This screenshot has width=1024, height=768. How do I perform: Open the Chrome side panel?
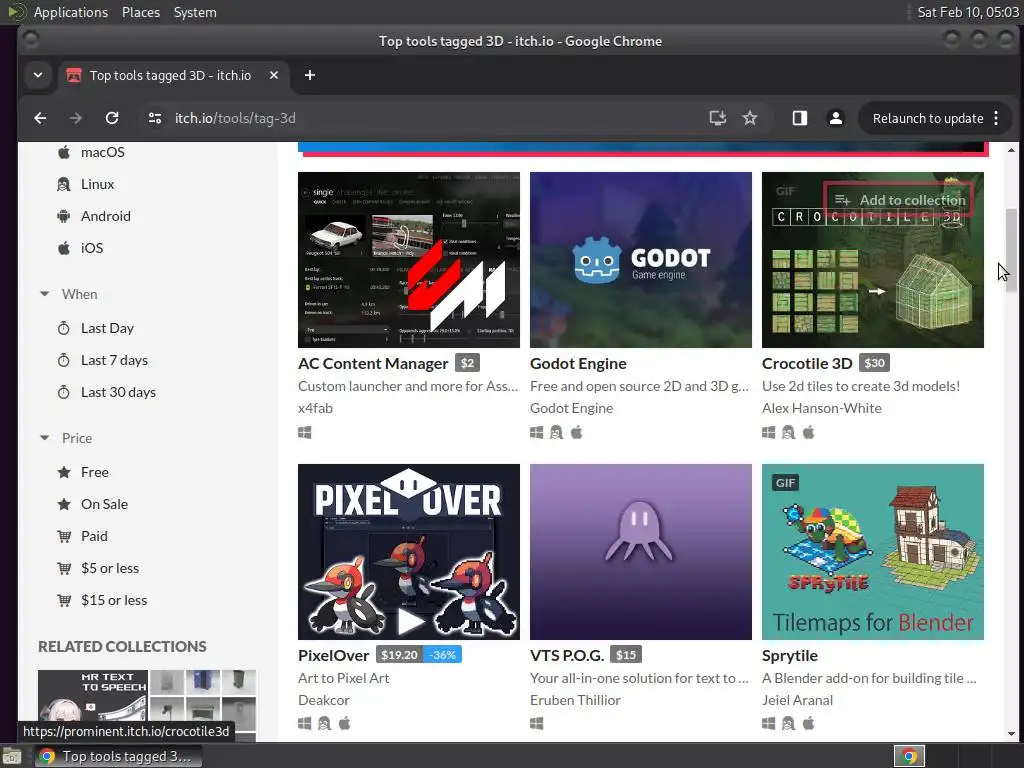tap(799, 118)
